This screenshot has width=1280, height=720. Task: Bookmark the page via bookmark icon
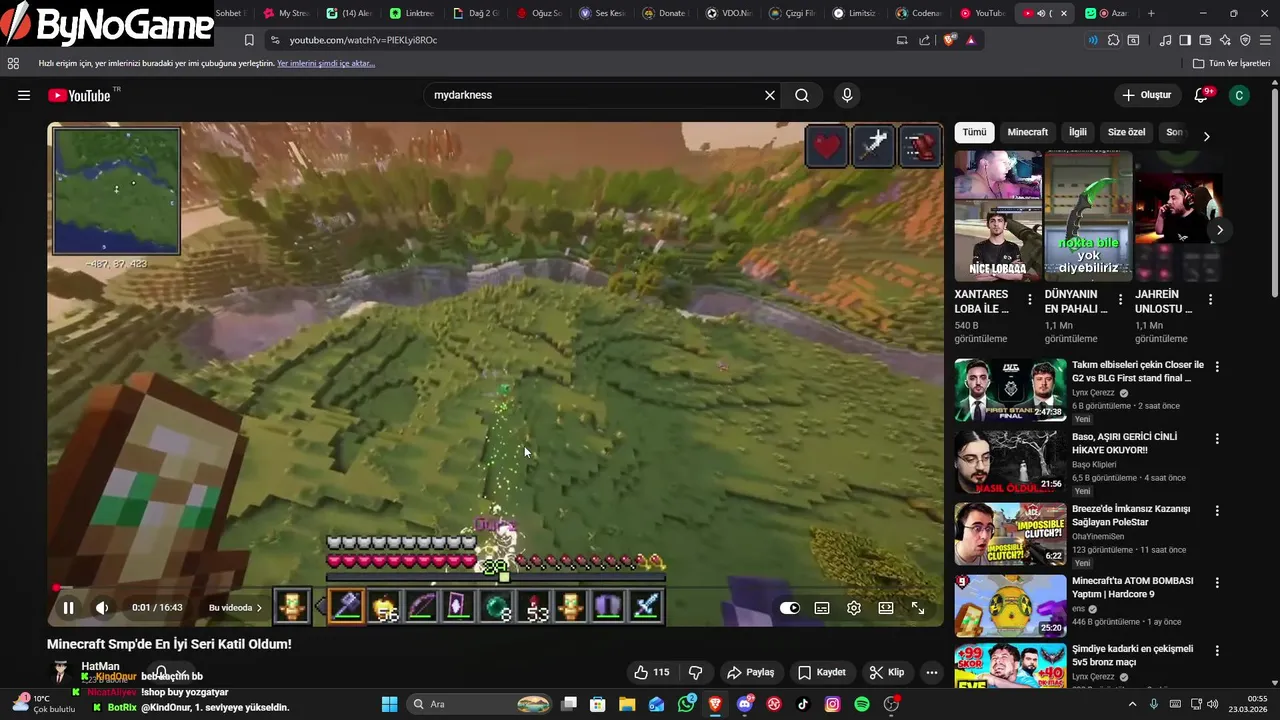(x=249, y=40)
